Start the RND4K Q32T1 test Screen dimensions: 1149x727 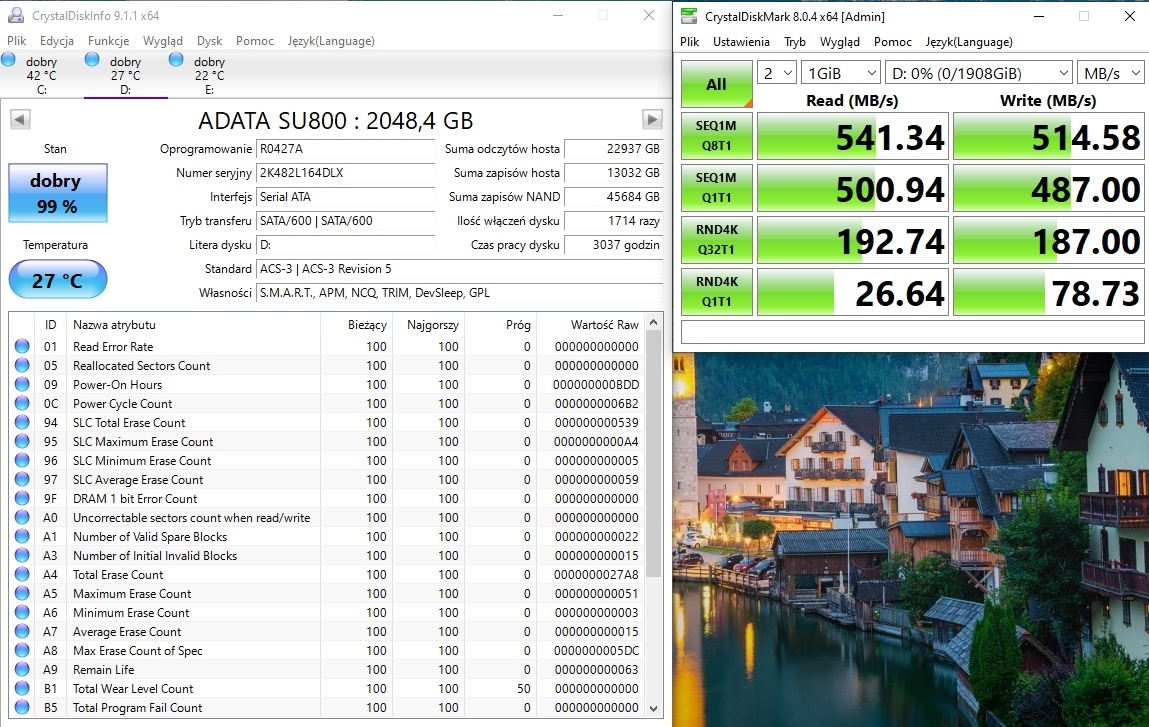point(716,240)
